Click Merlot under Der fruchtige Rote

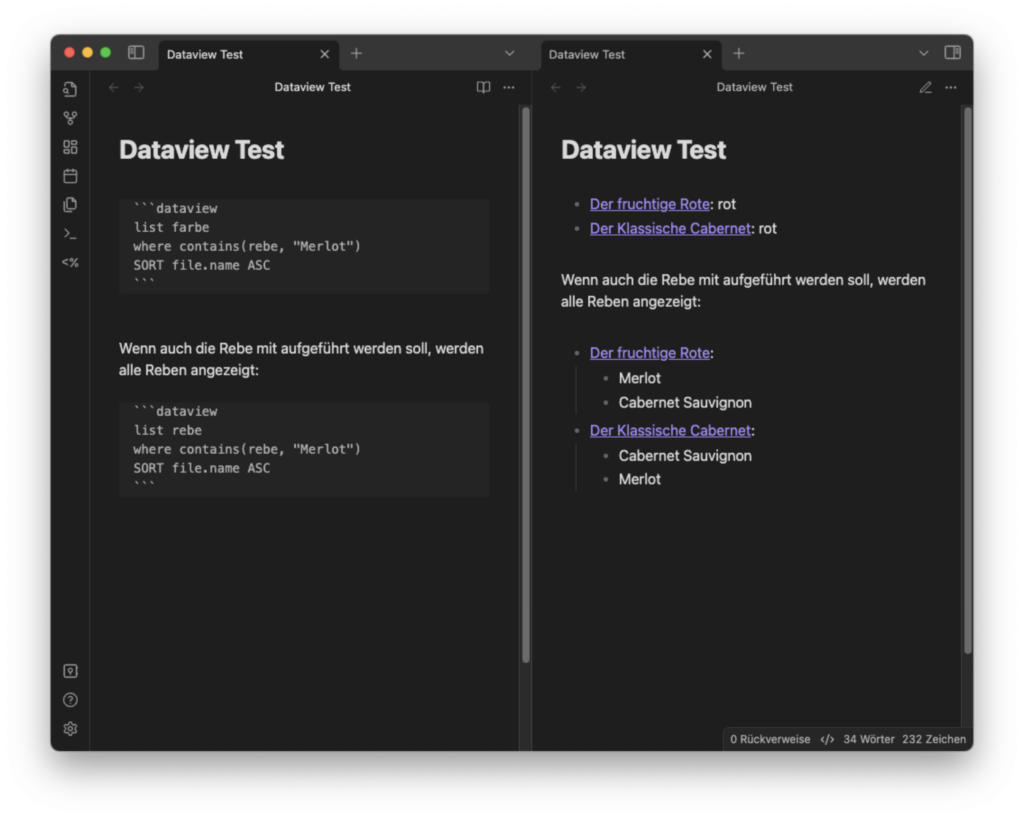point(639,379)
